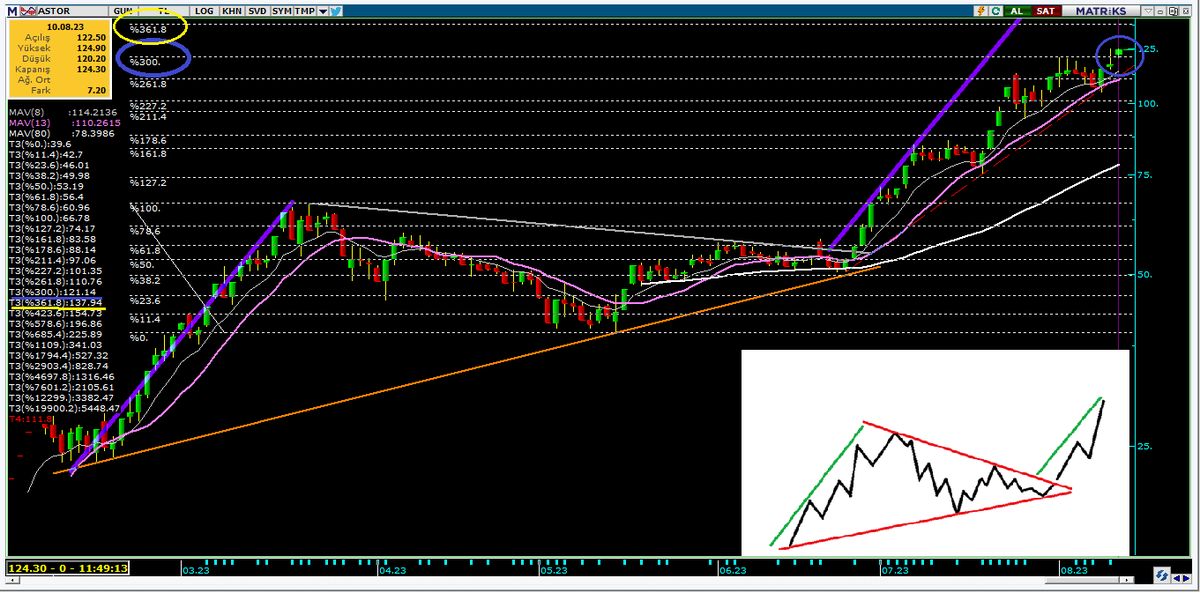Toggle the TMP button
The width and height of the screenshot is (1200, 593).
(304, 11)
